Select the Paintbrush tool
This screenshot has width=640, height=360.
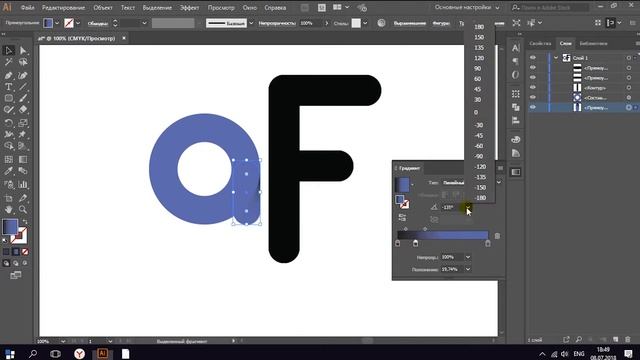pyautogui.click(x=23, y=98)
